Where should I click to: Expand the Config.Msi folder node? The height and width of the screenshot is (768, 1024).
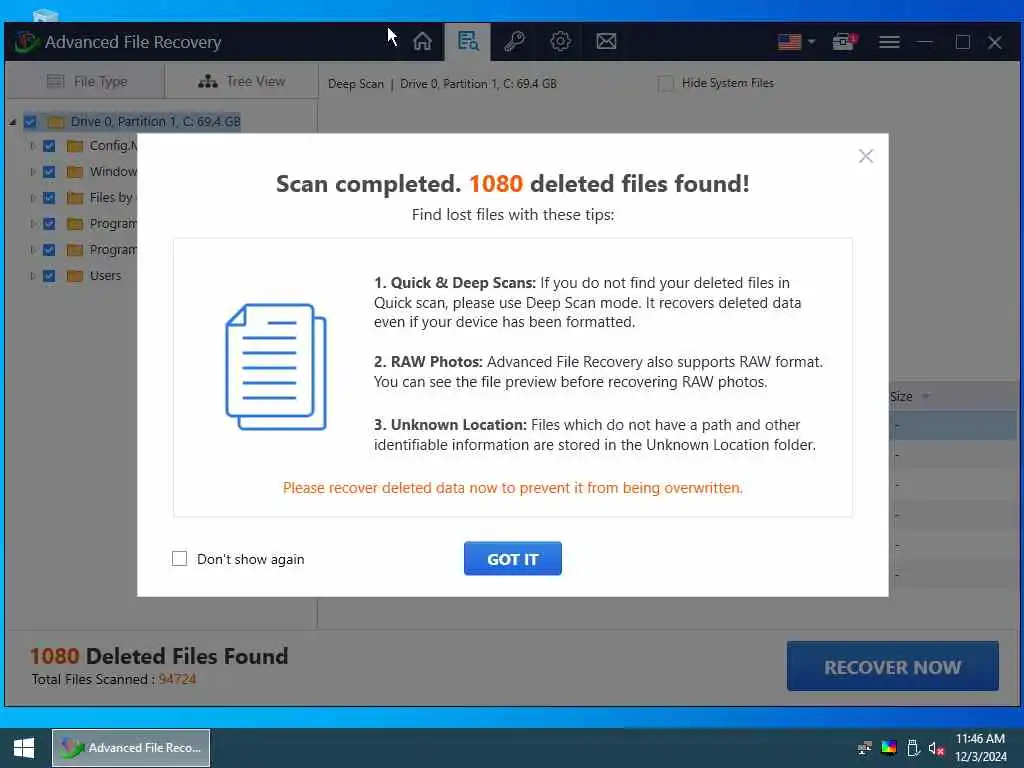click(32, 146)
